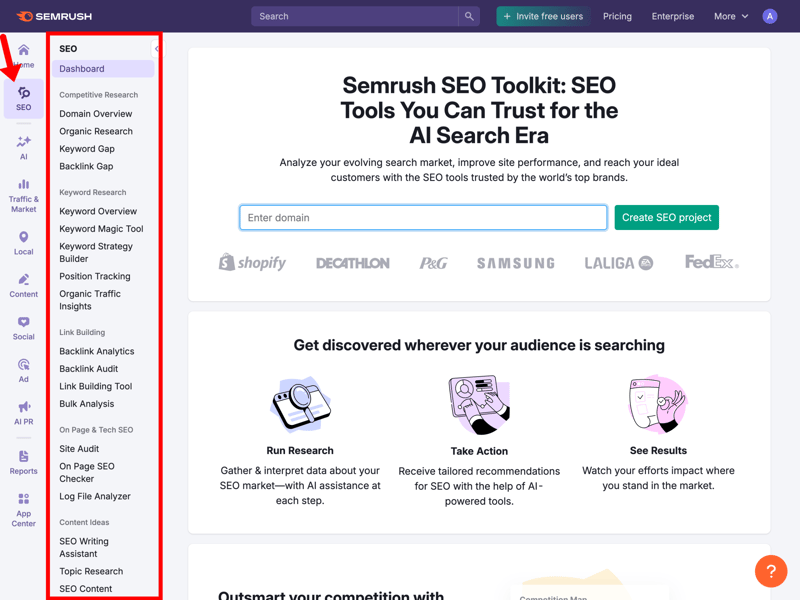Open the orange help question mark
This screenshot has width=800, height=600.
click(771, 571)
